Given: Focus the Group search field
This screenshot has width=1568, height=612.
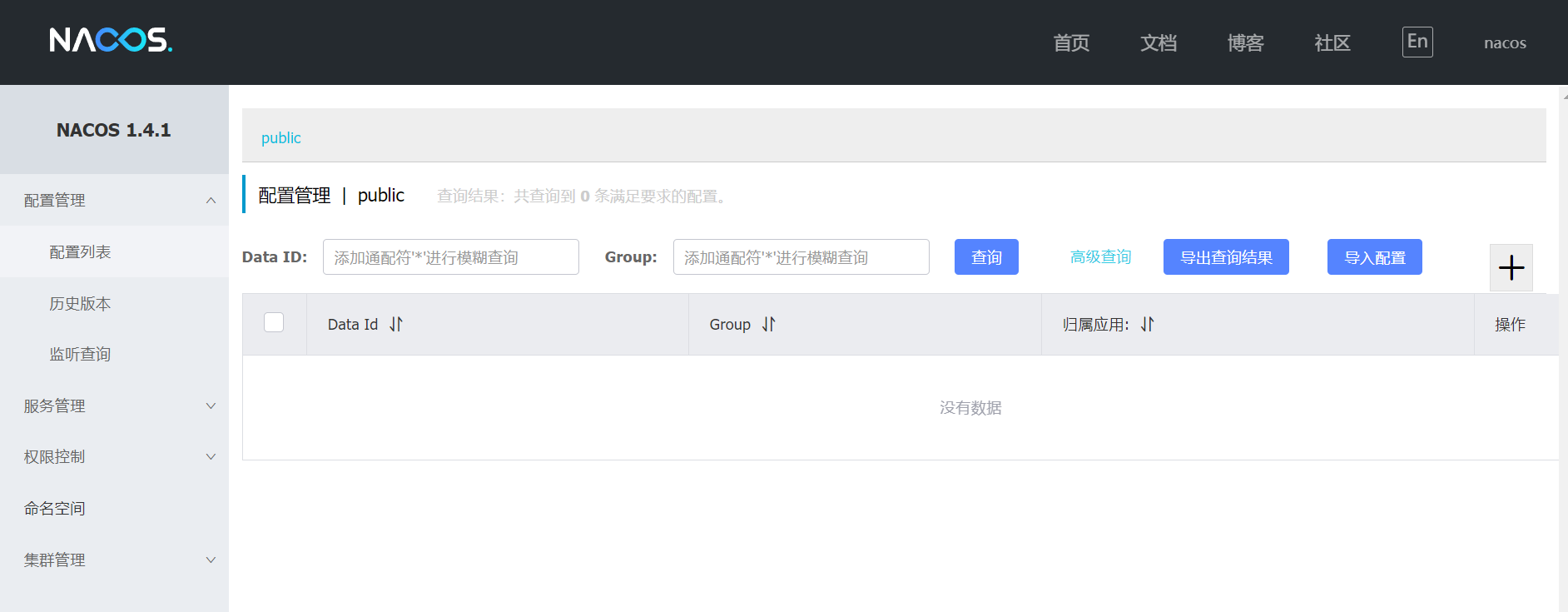Looking at the screenshot, I should pyautogui.click(x=801, y=256).
